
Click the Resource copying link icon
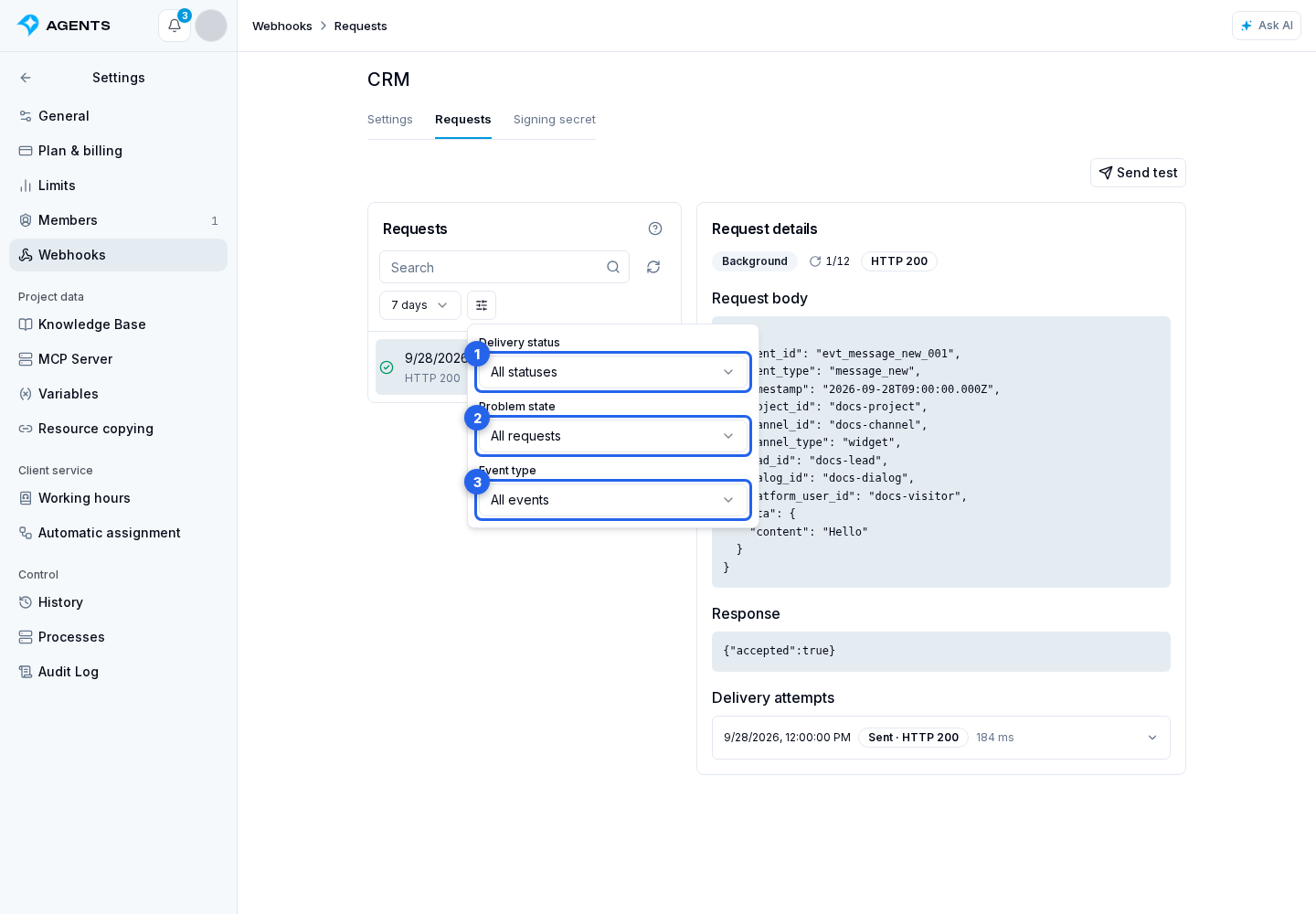(x=26, y=429)
